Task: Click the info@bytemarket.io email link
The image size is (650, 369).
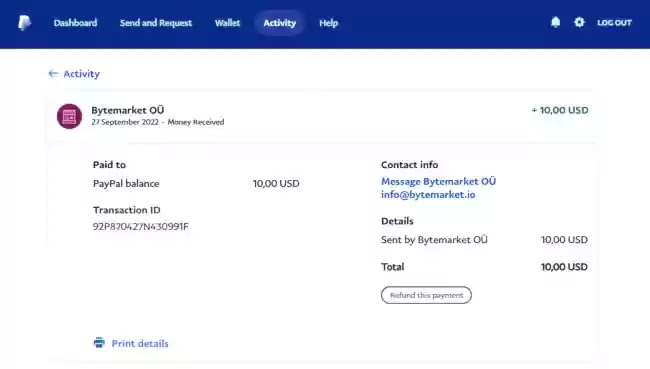Action: pos(428,194)
